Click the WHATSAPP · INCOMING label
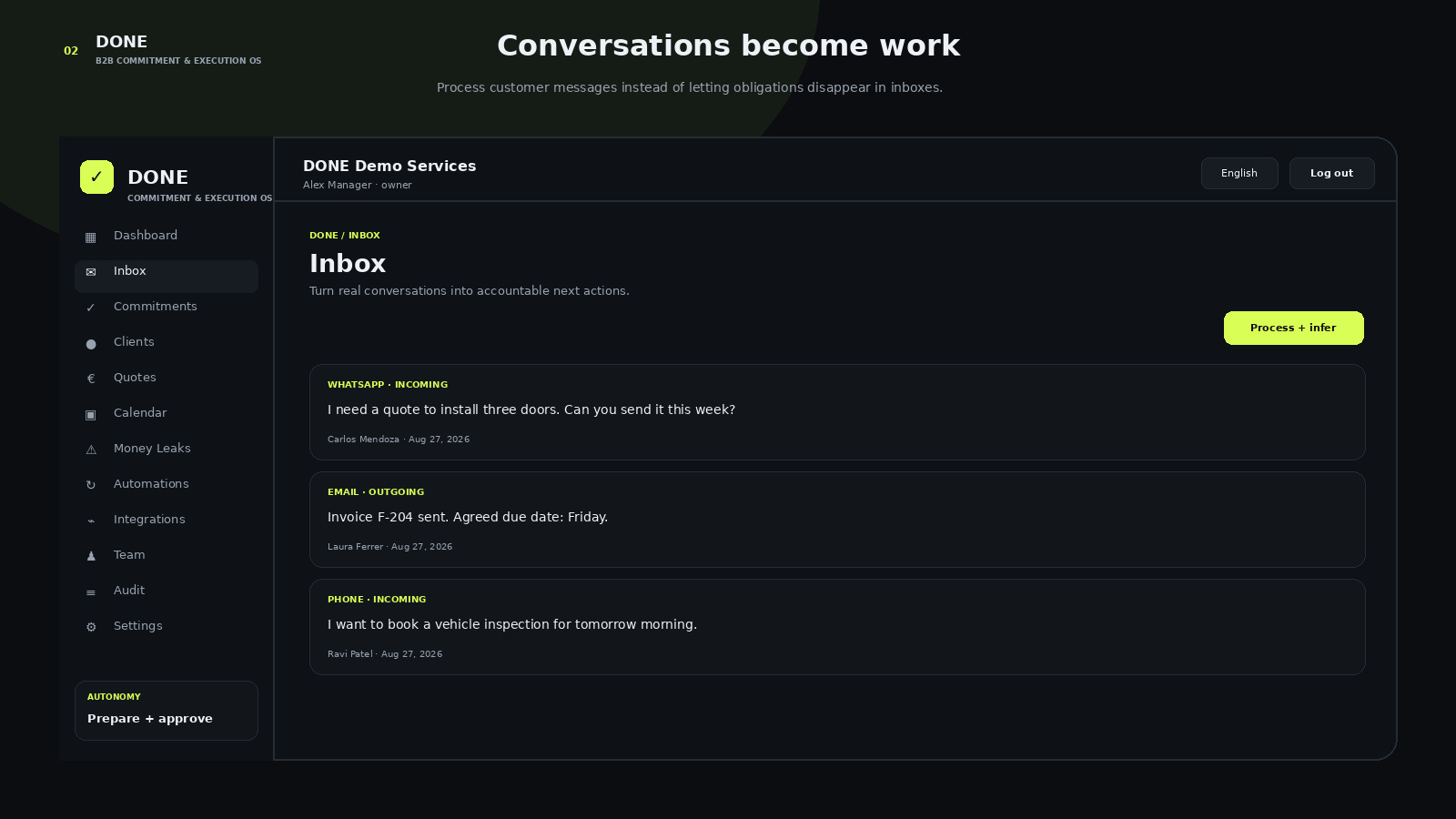 (x=388, y=385)
